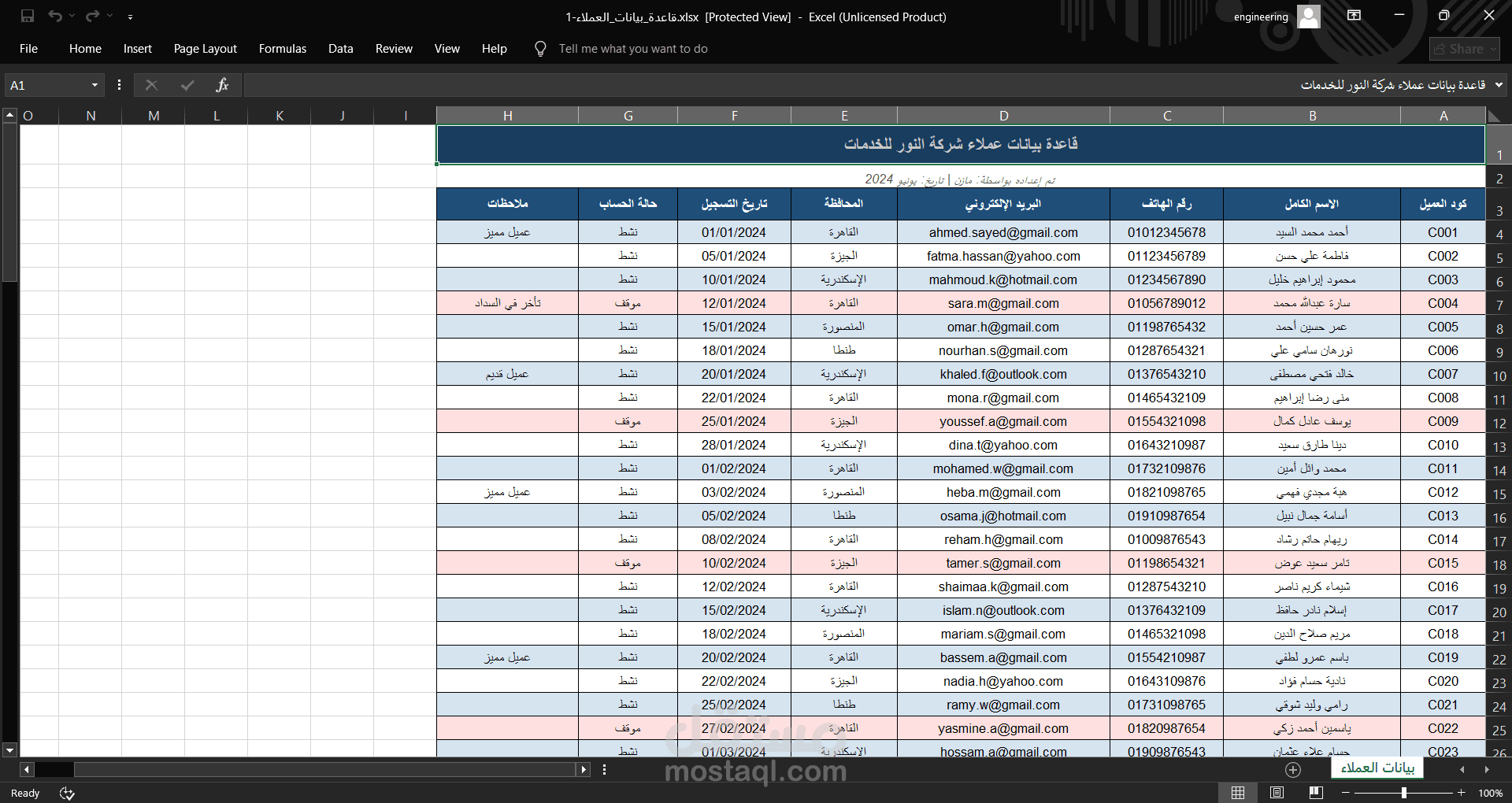
Task: Click the البريد الإلكتروني header cell
Action: (x=1003, y=204)
